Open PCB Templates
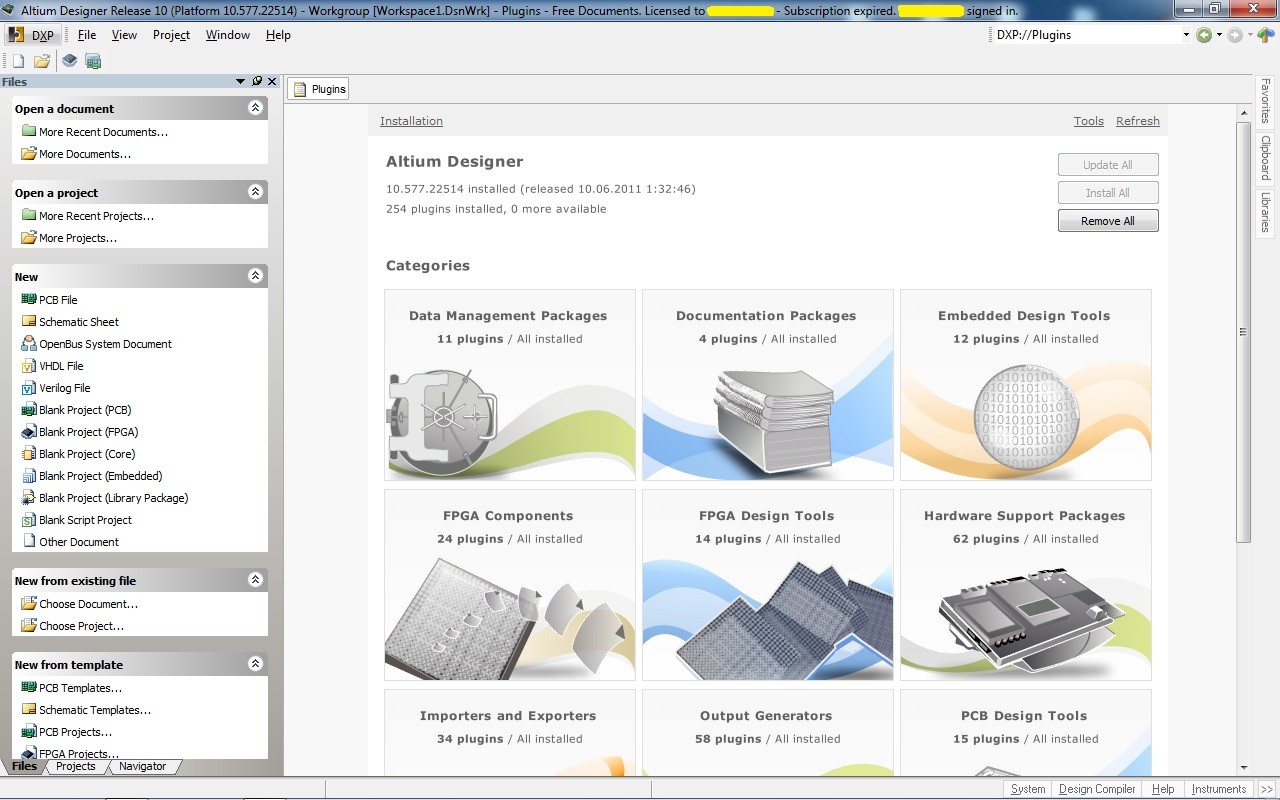1280x800 pixels. point(80,688)
